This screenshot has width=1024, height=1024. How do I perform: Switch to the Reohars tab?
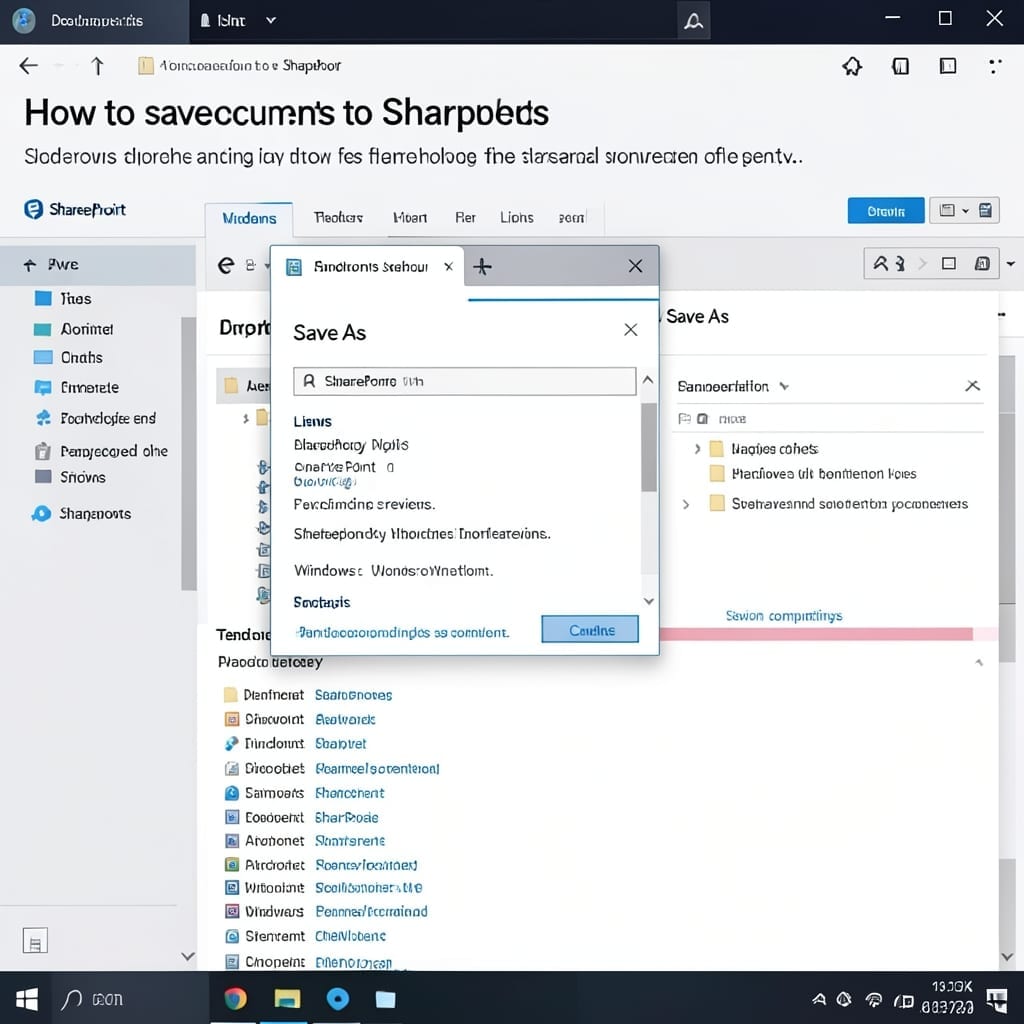tap(338, 217)
